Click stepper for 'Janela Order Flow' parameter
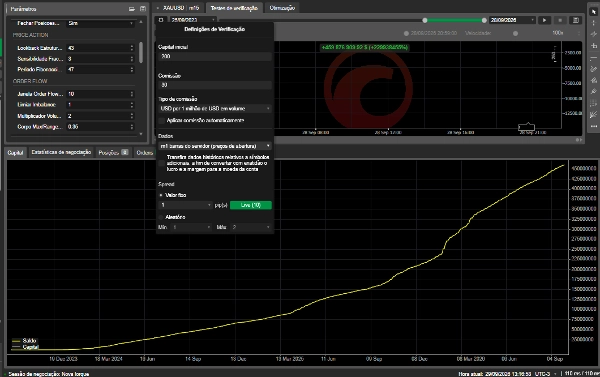Screen dimensions: 600x377 click(132, 94)
